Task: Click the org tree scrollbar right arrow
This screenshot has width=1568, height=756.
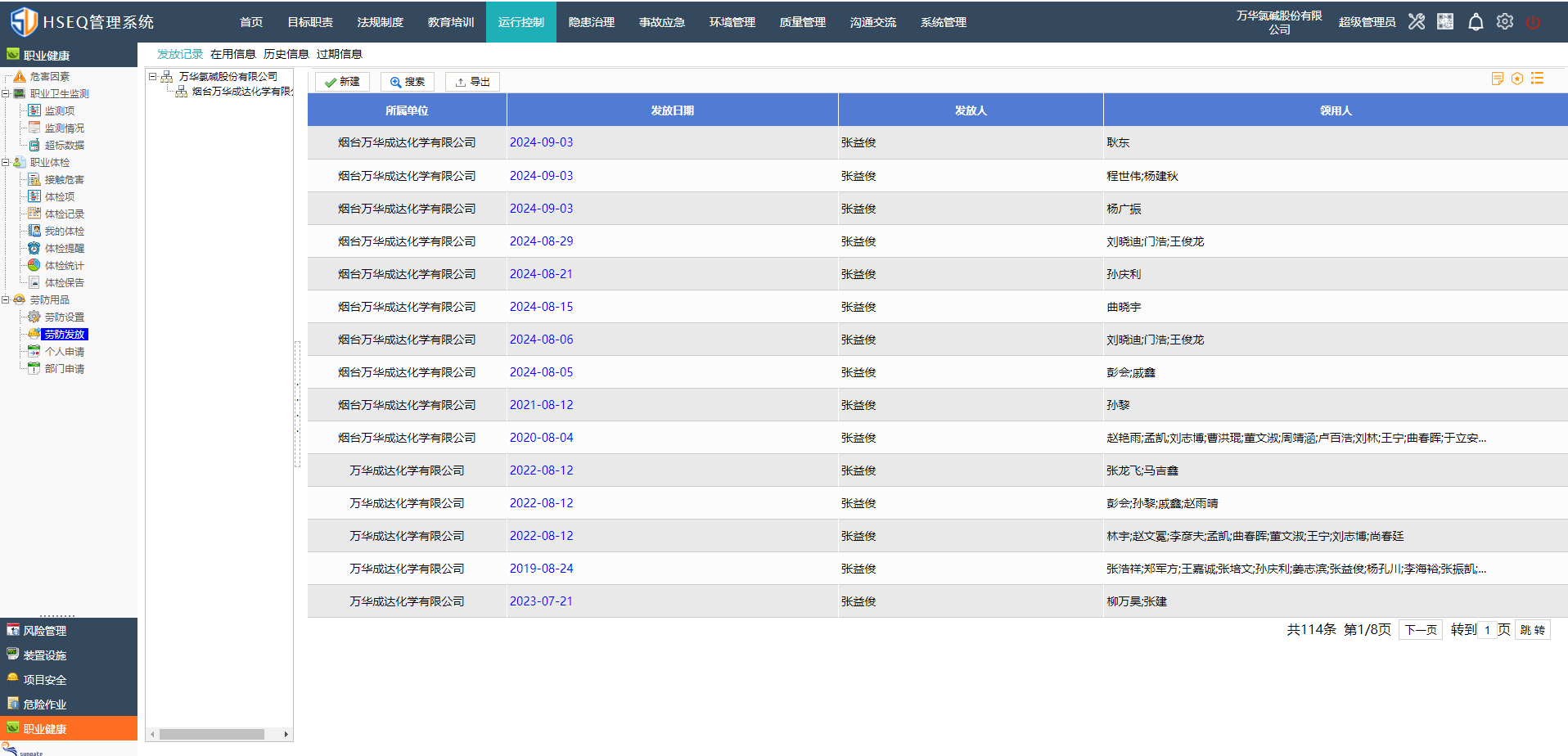Action: (x=286, y=734)
